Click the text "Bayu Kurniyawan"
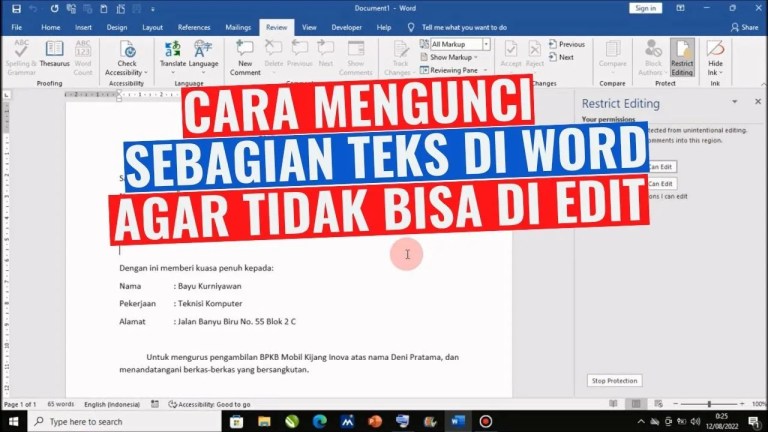 coord(210,286)
